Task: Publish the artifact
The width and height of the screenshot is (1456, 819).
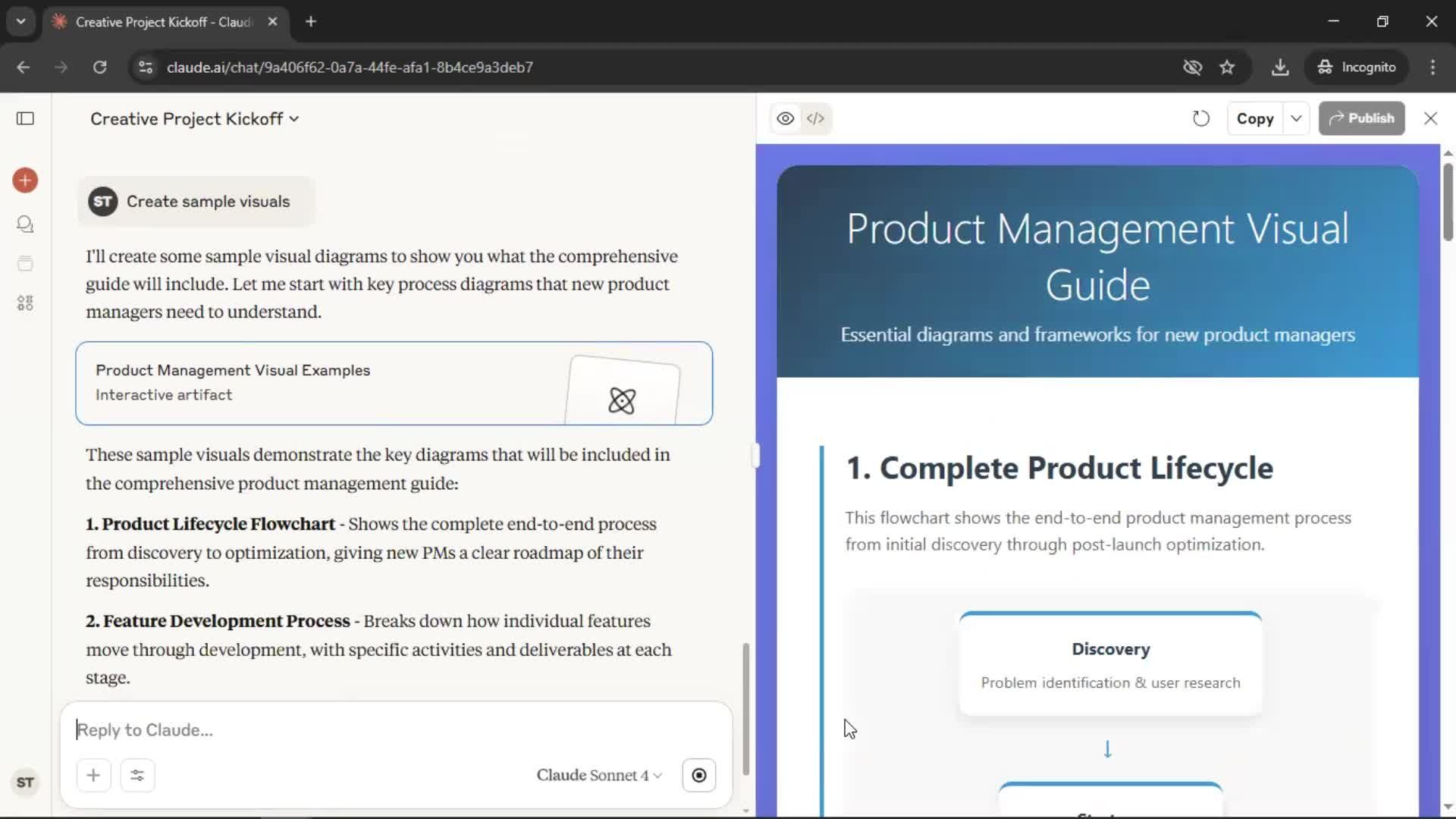Action: 1361,118
